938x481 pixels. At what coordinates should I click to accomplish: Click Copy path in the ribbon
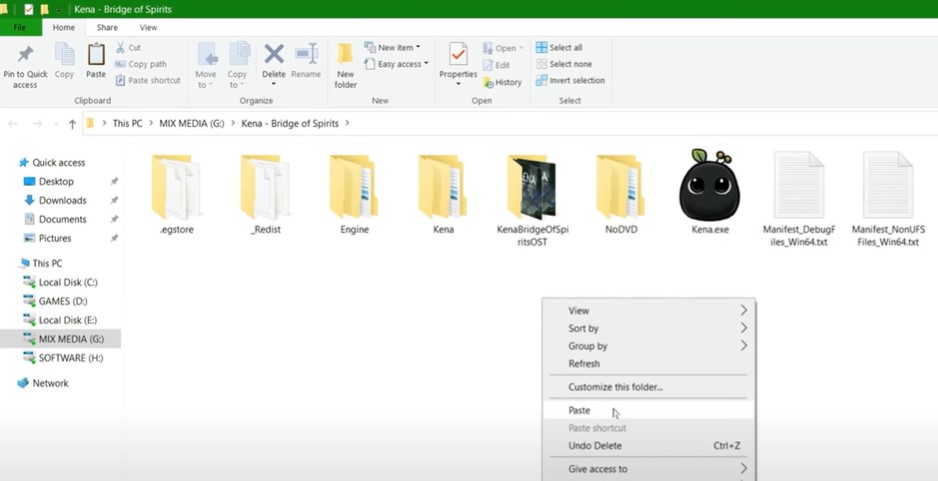tap(141, 64)
